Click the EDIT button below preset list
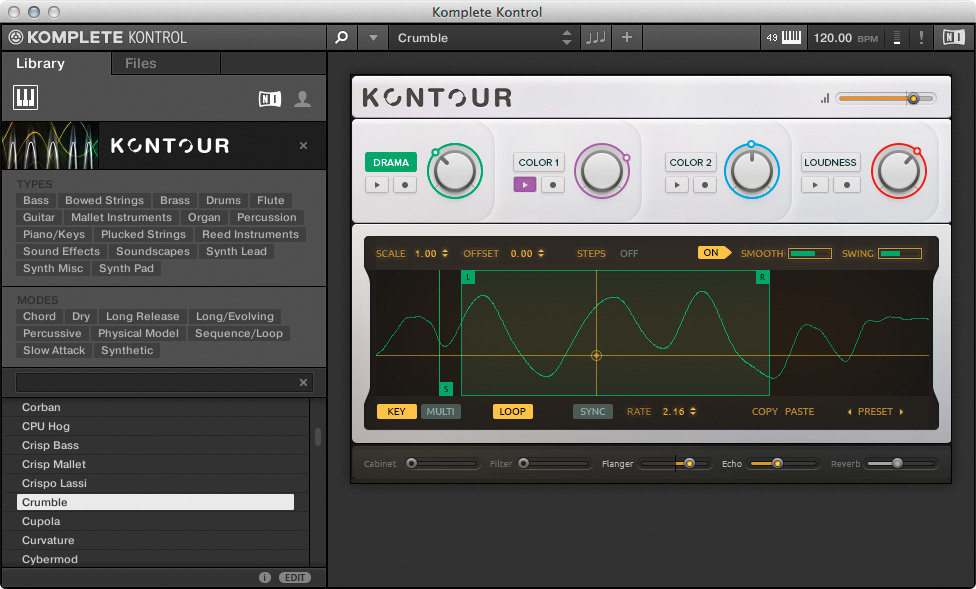976x589 pixels. coord(295,577)
